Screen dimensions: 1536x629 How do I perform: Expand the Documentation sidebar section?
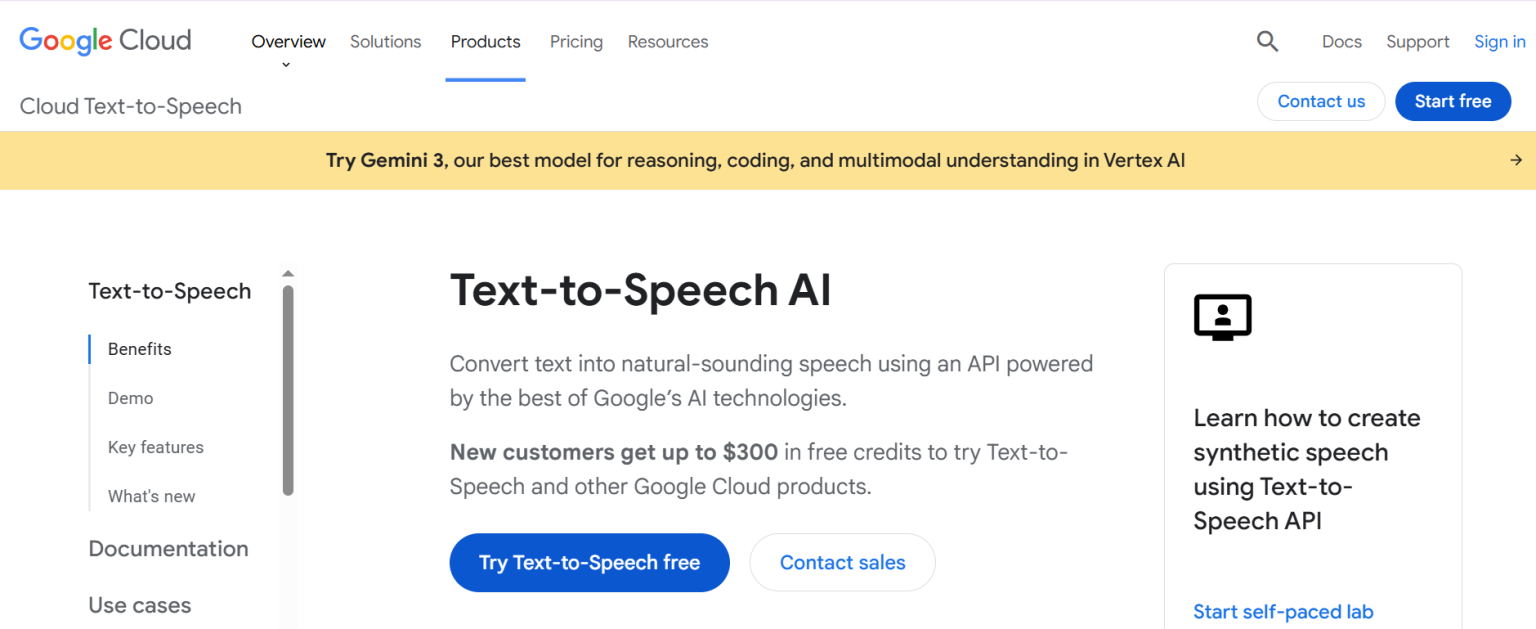[x=168, y=548]
